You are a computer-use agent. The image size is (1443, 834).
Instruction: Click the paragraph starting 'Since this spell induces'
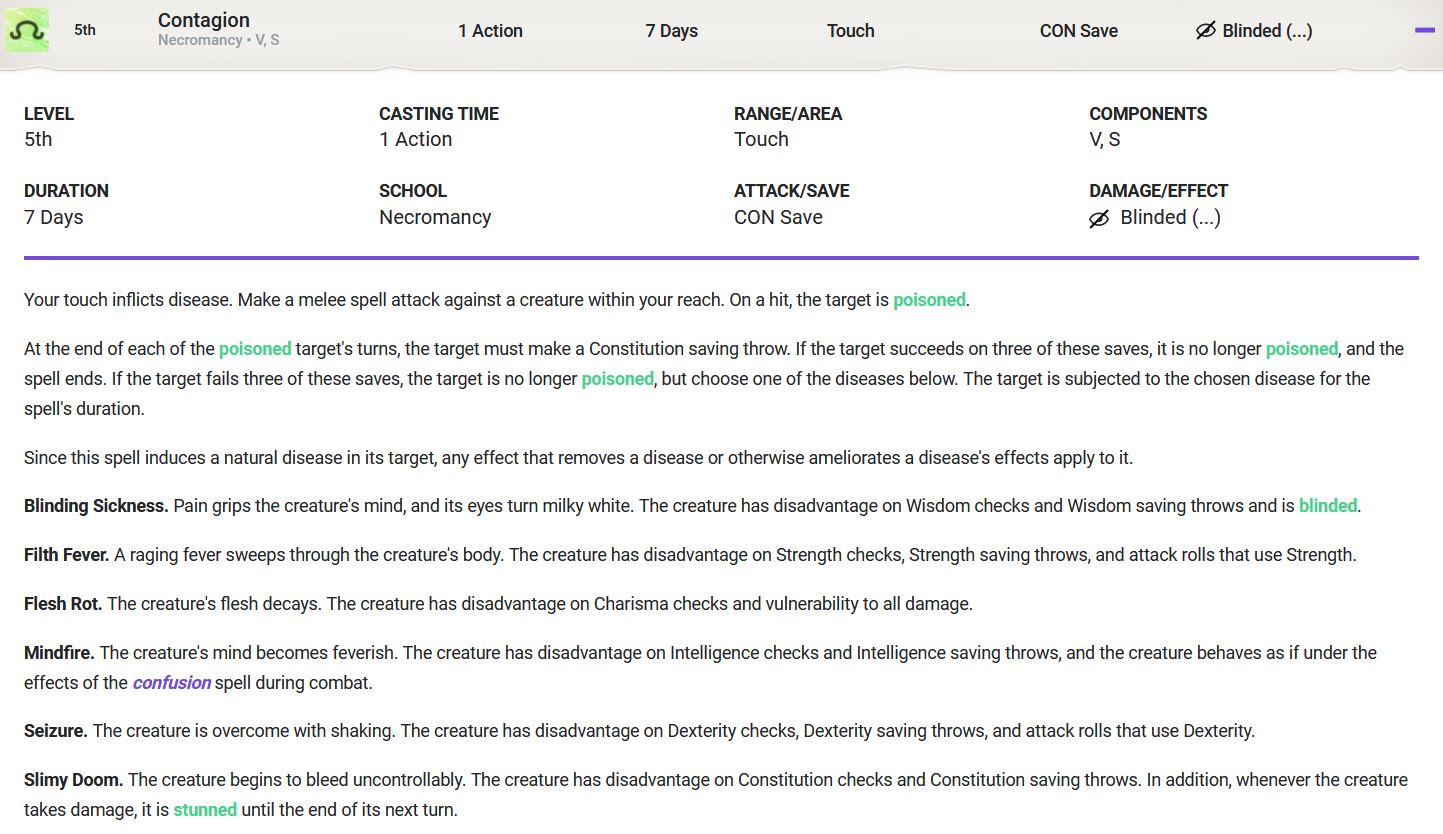pyautogui.click(x=579, y=458)
